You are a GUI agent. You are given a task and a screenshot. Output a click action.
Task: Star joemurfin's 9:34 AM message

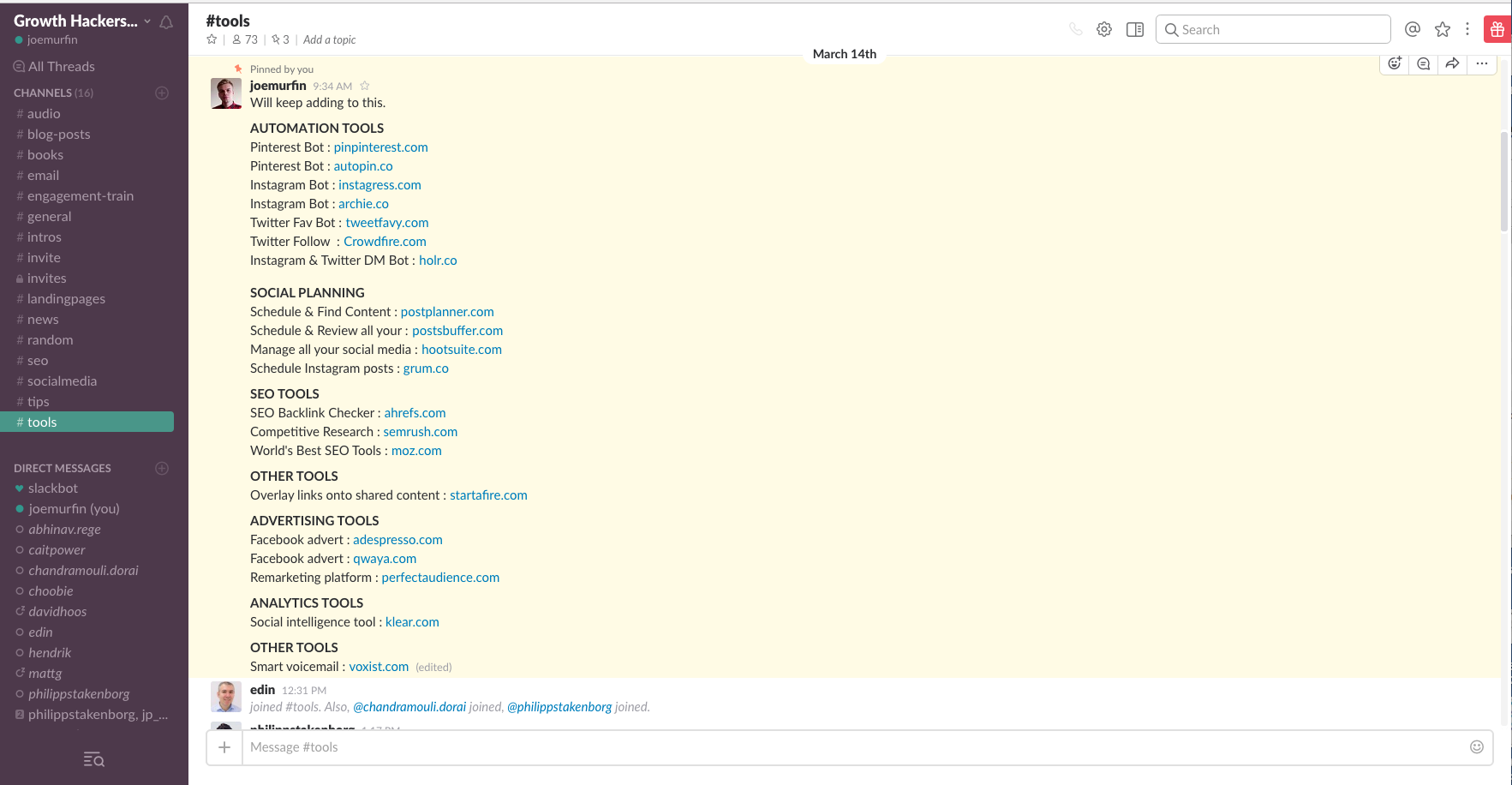pos(365,86)
